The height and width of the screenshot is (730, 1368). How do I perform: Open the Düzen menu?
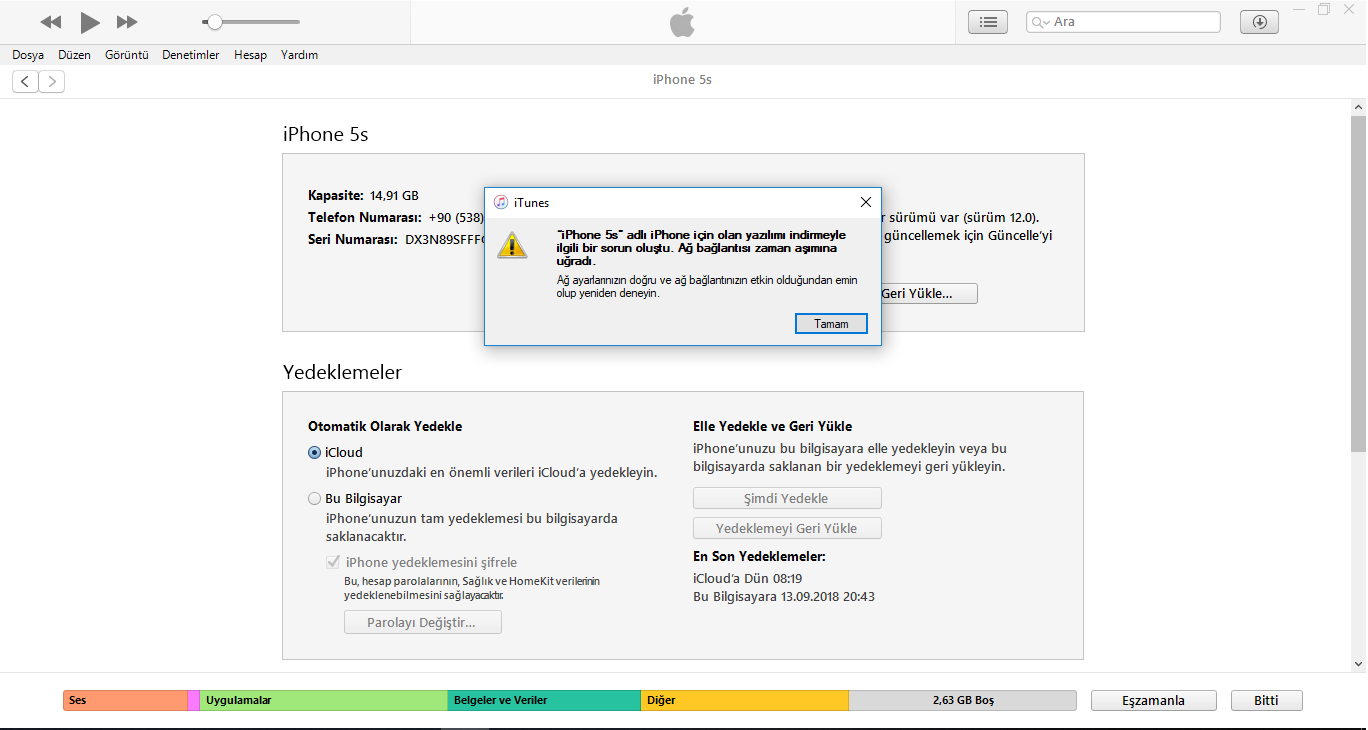[74, 55]
